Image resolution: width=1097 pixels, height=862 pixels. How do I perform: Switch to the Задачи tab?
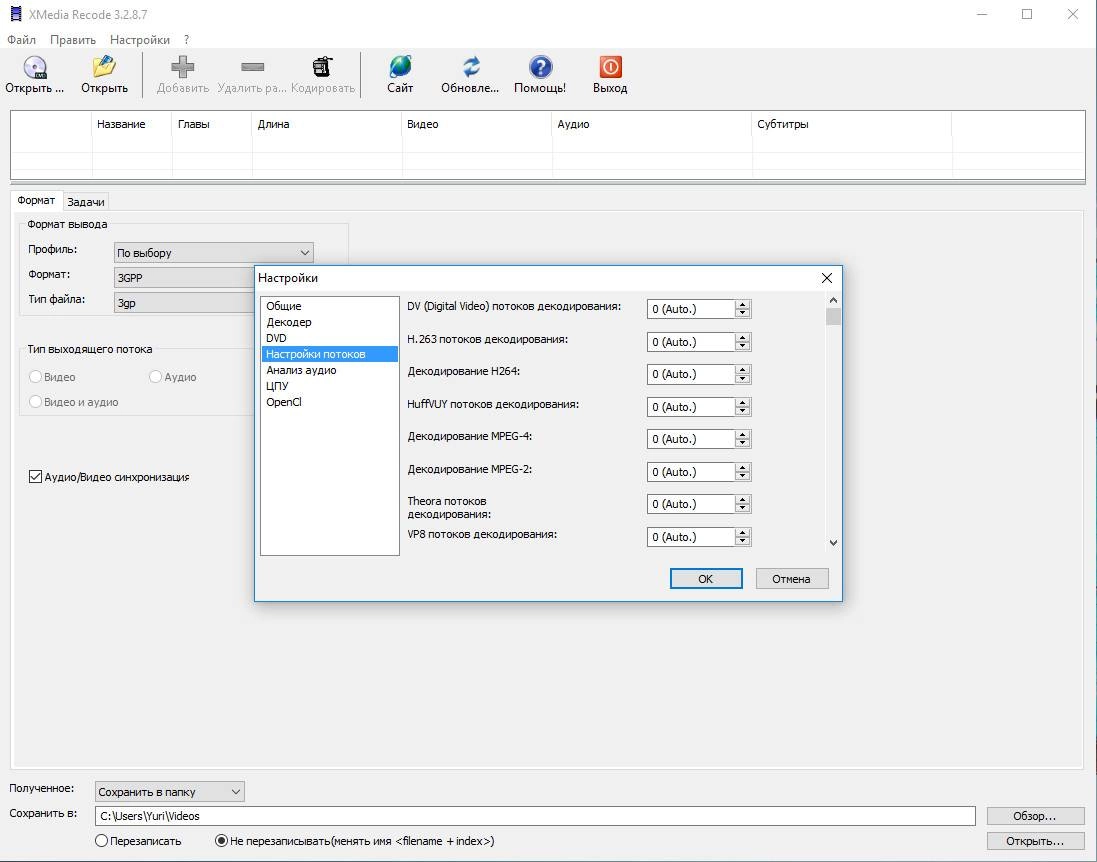(x=86, y=202)
